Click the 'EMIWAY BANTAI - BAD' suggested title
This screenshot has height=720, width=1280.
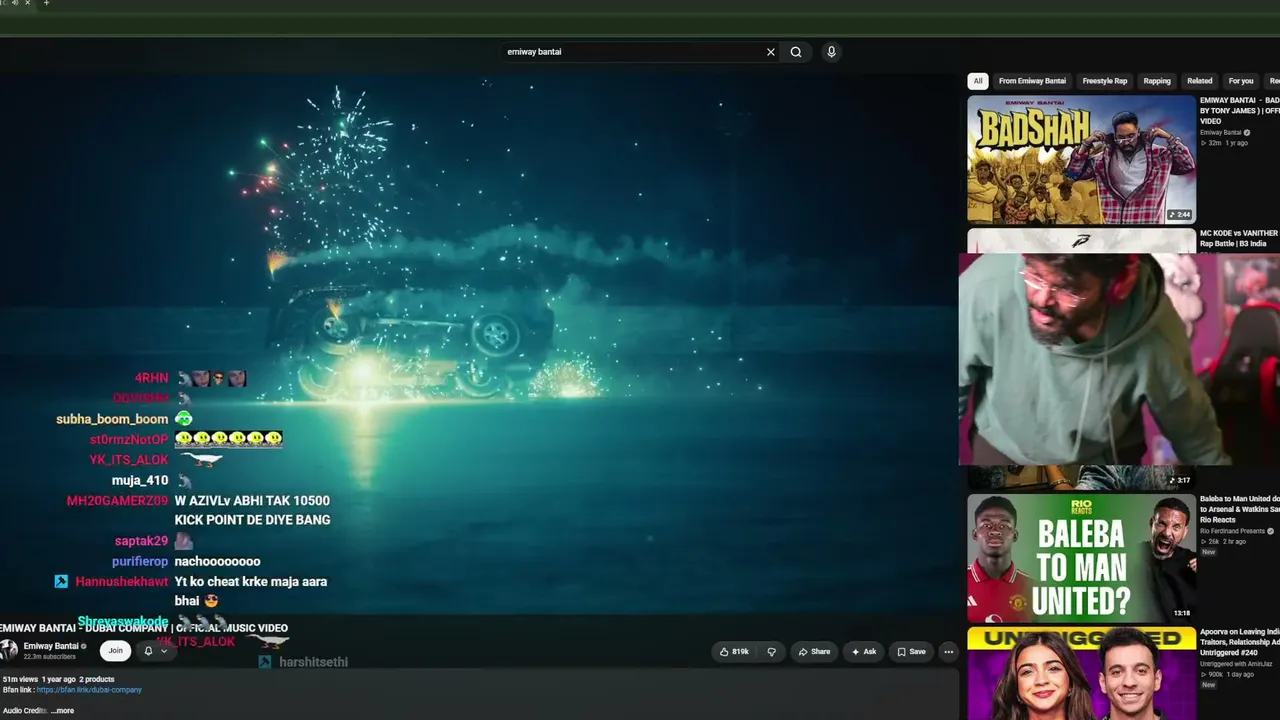pos(1240,111)
